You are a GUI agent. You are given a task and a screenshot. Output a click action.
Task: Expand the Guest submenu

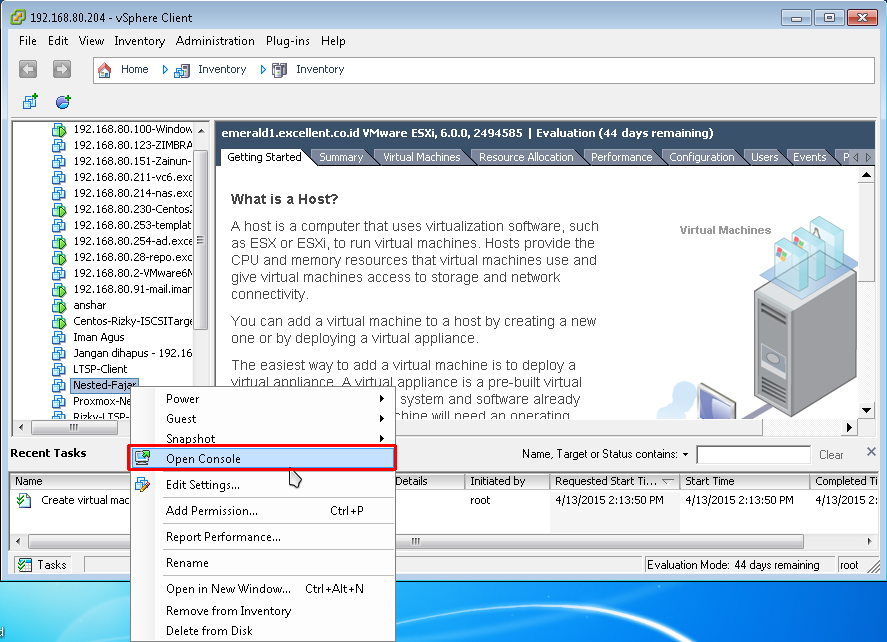click(381, 419)
